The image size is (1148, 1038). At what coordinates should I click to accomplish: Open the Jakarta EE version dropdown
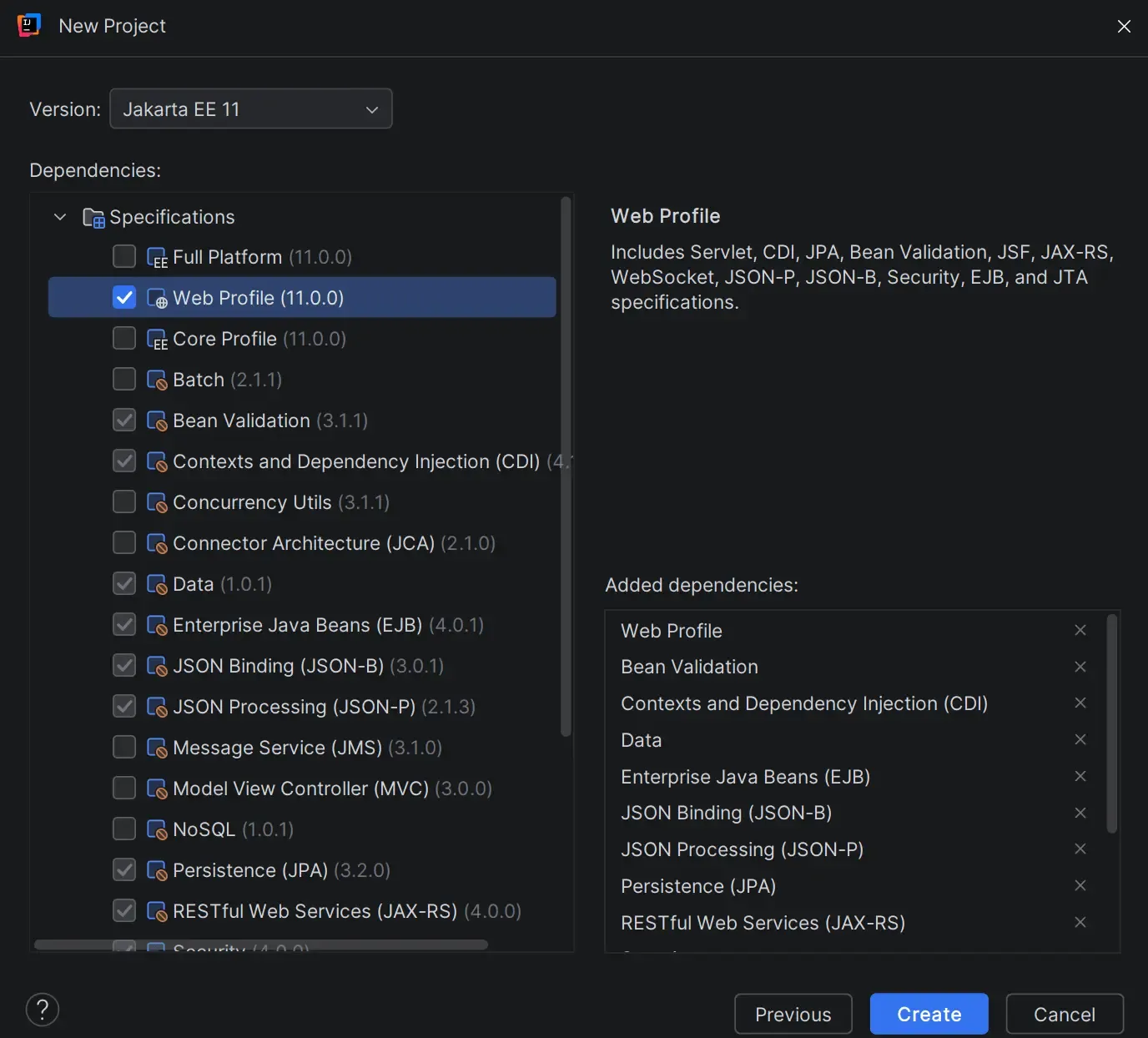point(250,109)
